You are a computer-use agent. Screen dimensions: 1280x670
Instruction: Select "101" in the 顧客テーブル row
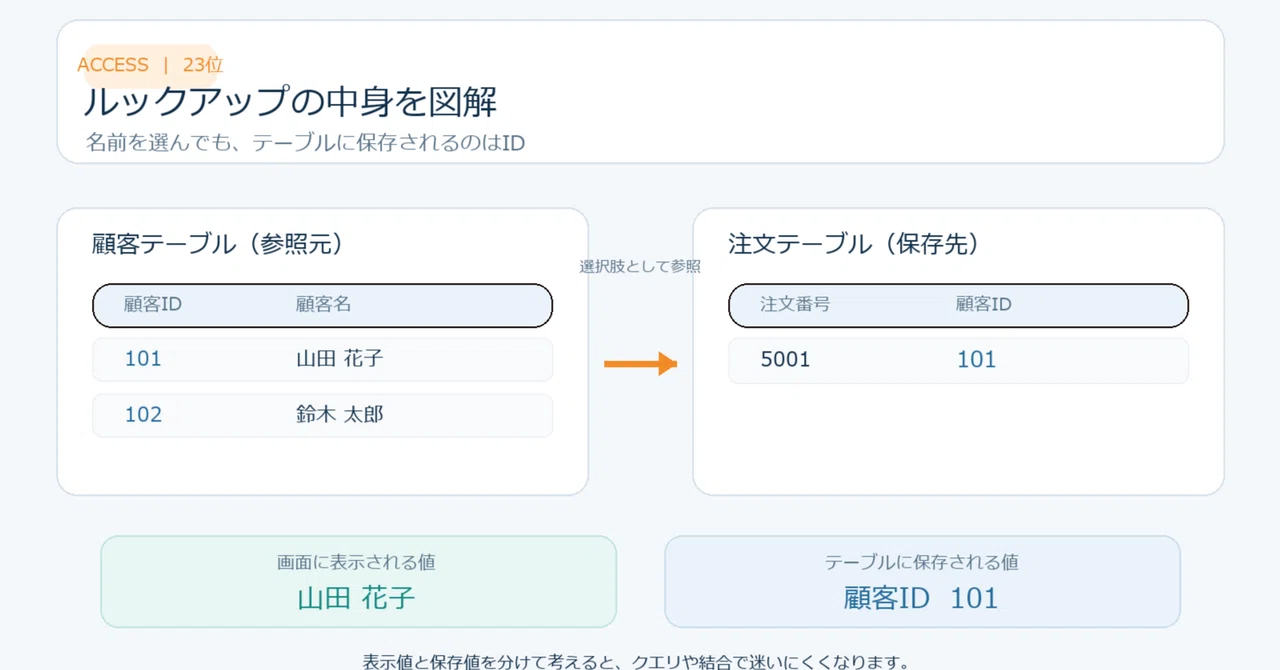tap(143, 359)
